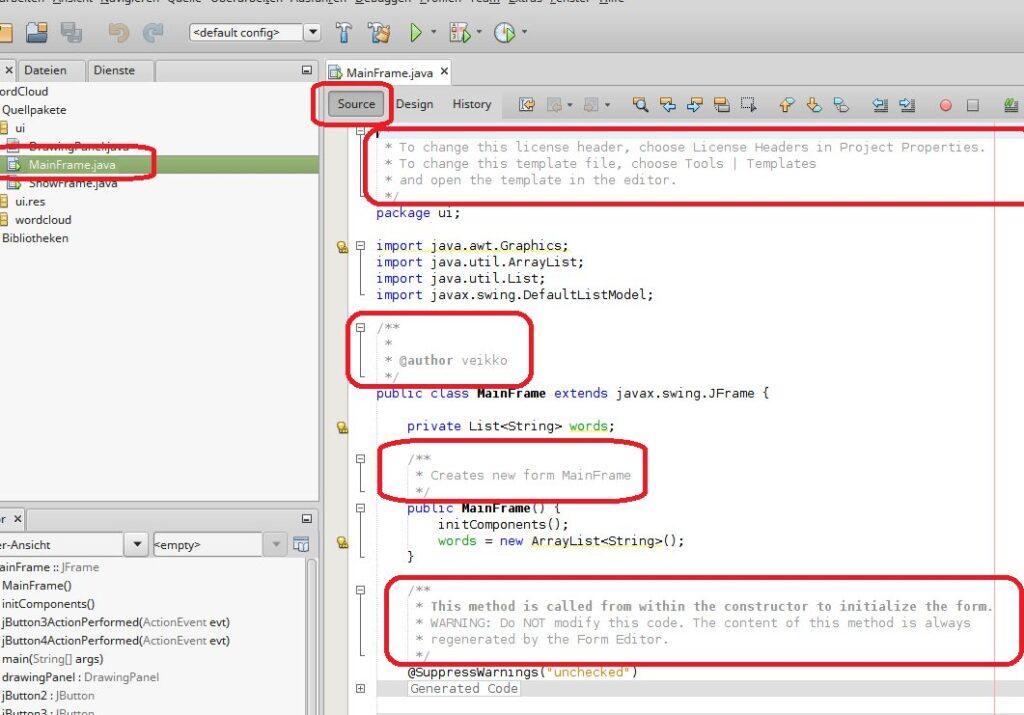The image size is (1024, 715).
Task: Select initComponents() in the navigator list
Action: tap(48, 603)
